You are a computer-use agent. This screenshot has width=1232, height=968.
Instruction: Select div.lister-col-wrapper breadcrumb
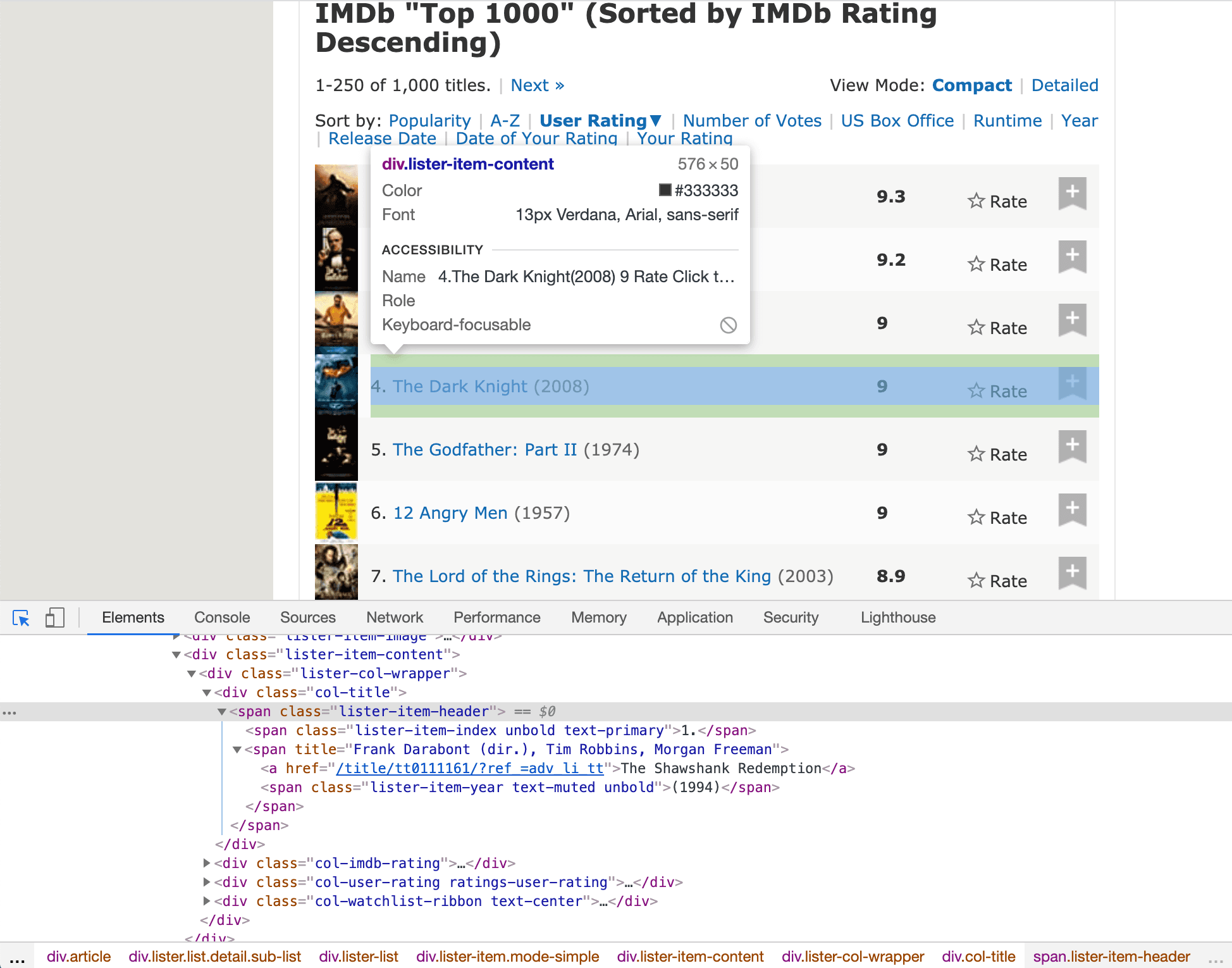click(853, 957)
